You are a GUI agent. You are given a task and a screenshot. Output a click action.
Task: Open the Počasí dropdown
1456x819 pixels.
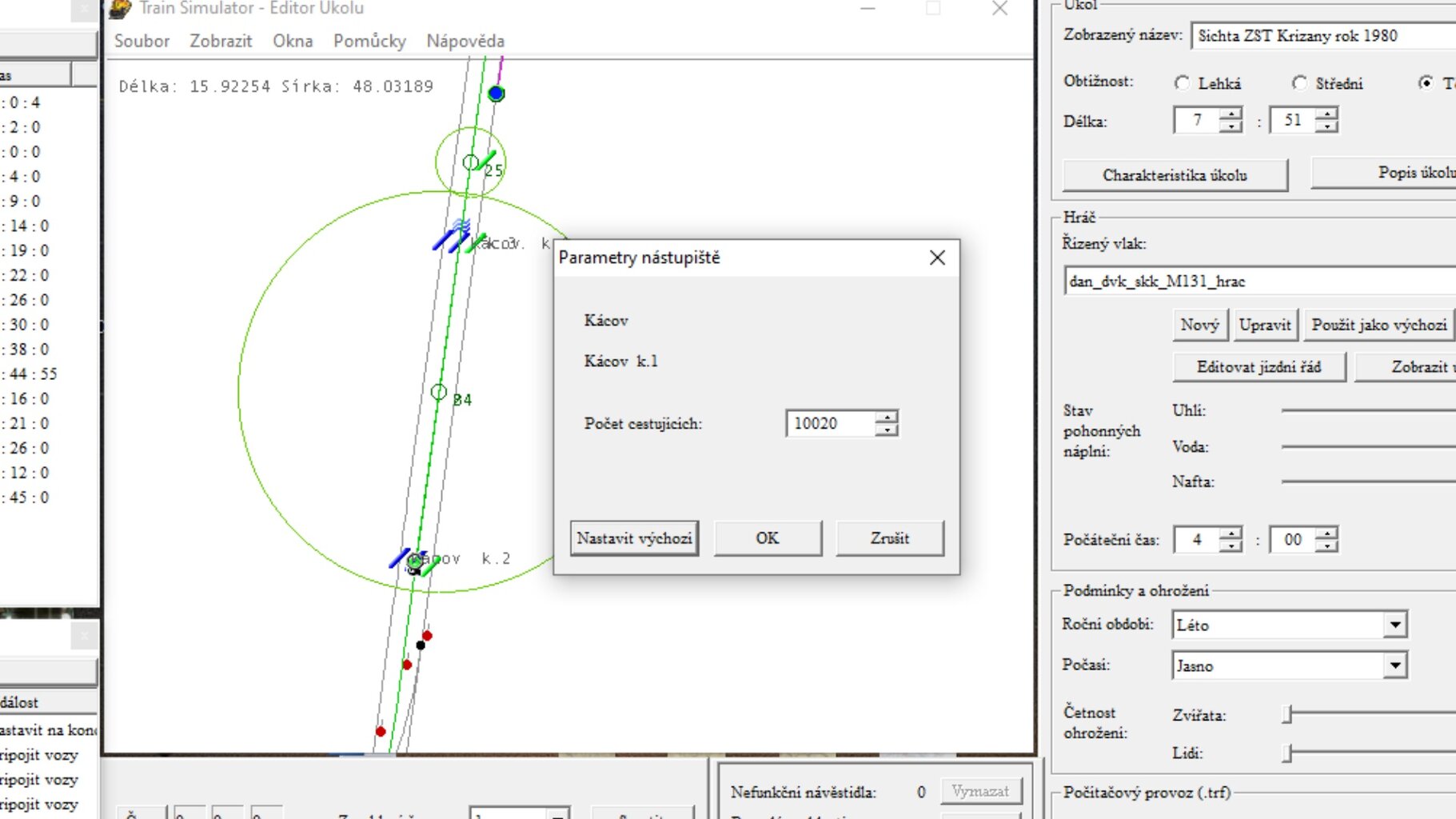pos(1394,665)
